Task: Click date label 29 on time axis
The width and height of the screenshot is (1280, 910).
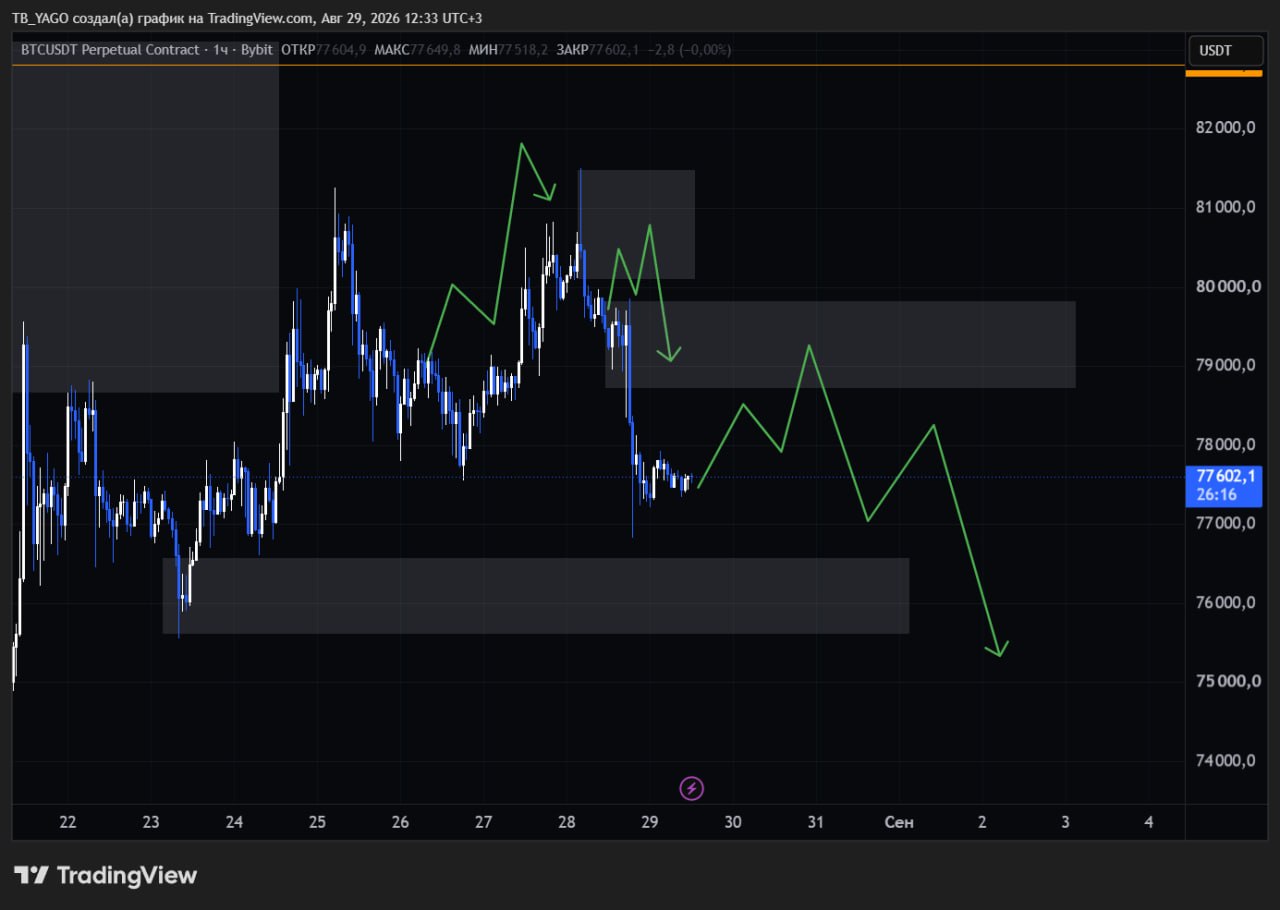Action: click(650, 822)
